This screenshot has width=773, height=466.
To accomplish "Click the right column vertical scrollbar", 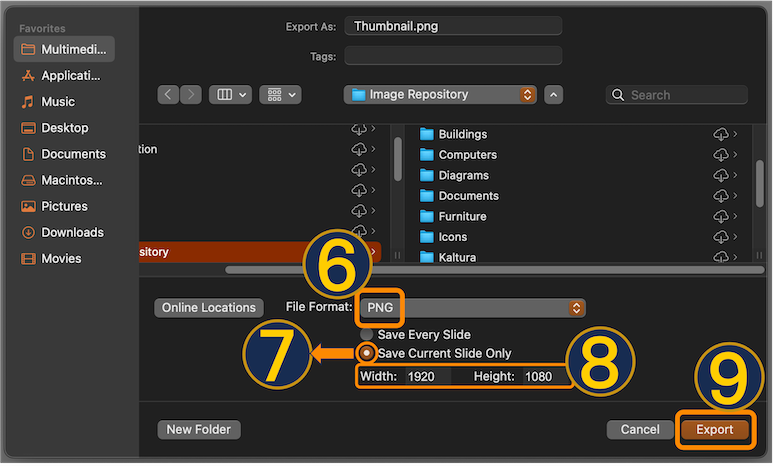I will point(760,183).
